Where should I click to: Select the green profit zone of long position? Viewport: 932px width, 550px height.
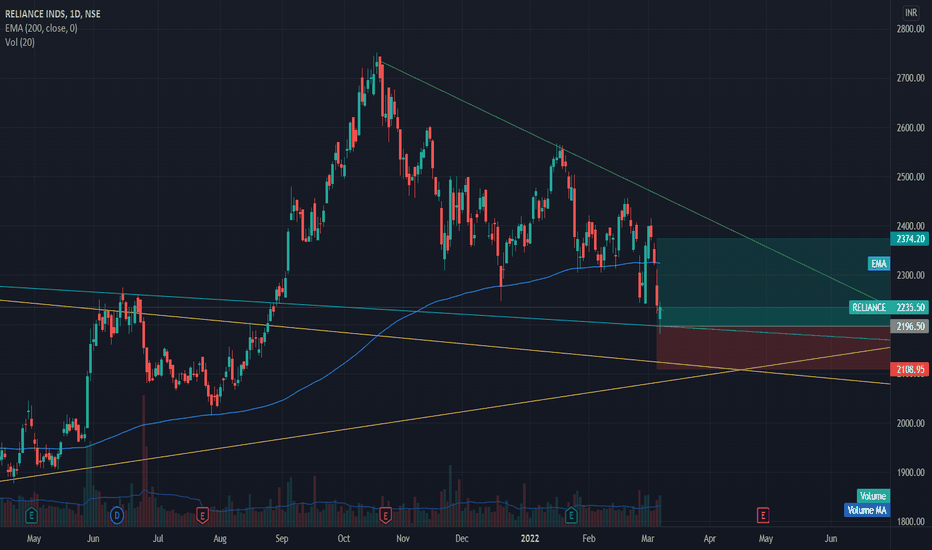click(773, 282)
